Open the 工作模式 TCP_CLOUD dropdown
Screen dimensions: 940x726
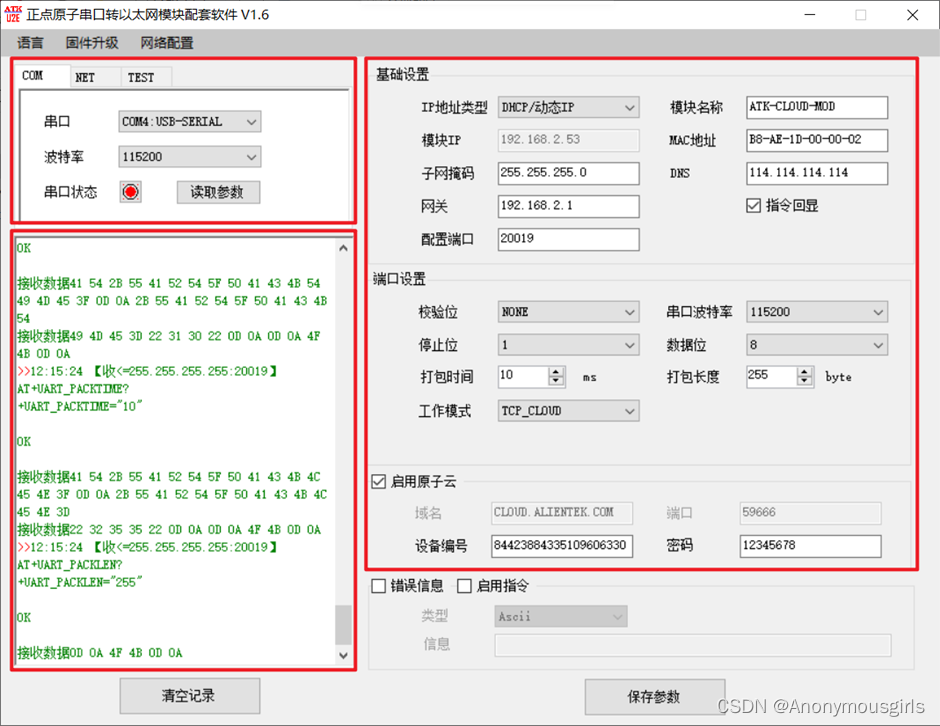568,411
